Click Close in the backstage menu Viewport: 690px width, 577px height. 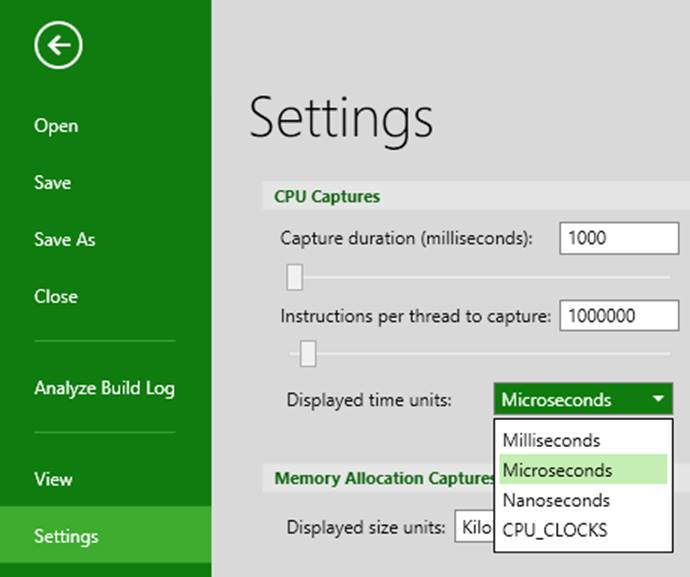click(x=56, y=297)
